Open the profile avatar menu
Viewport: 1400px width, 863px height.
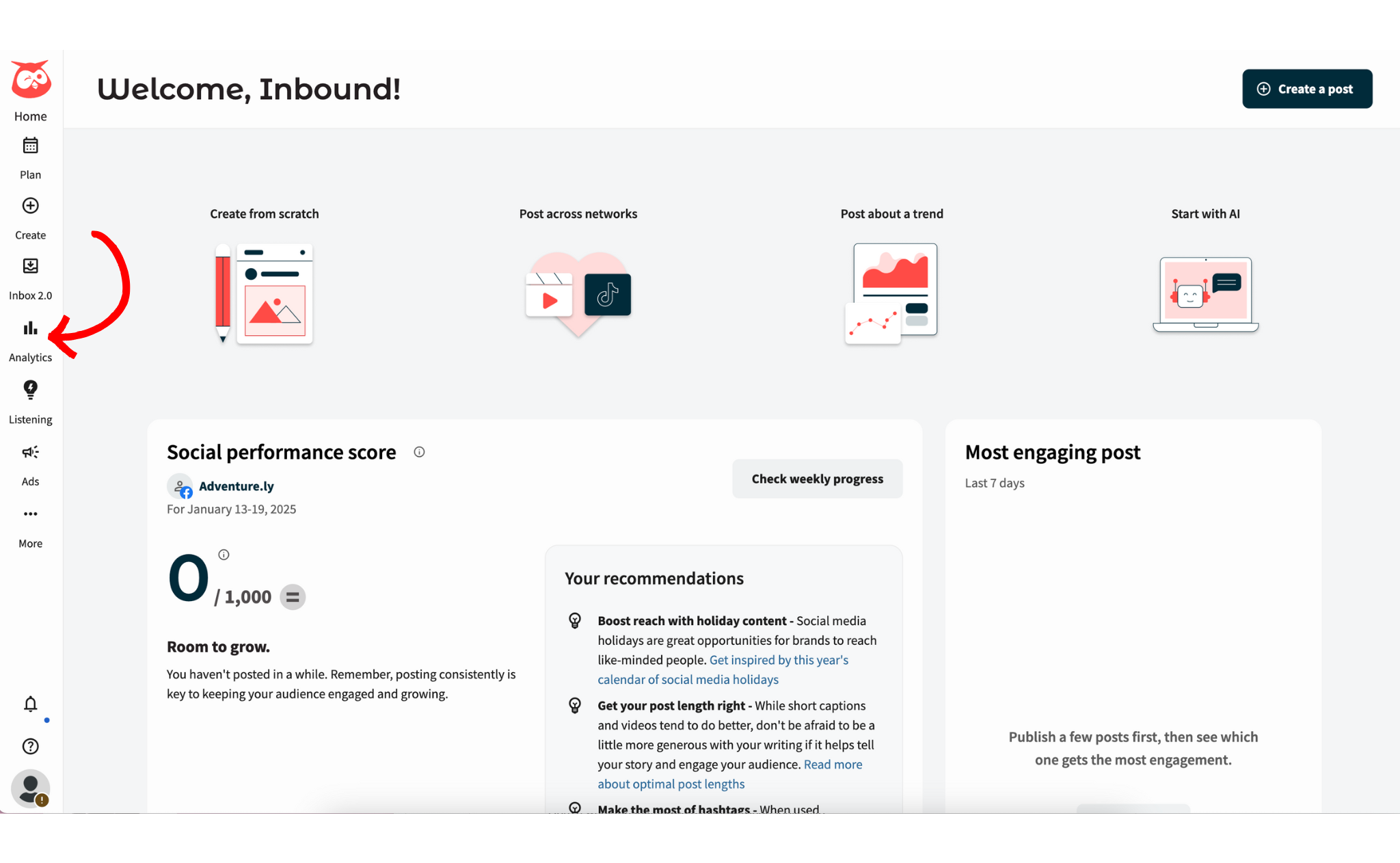point(31,788)
